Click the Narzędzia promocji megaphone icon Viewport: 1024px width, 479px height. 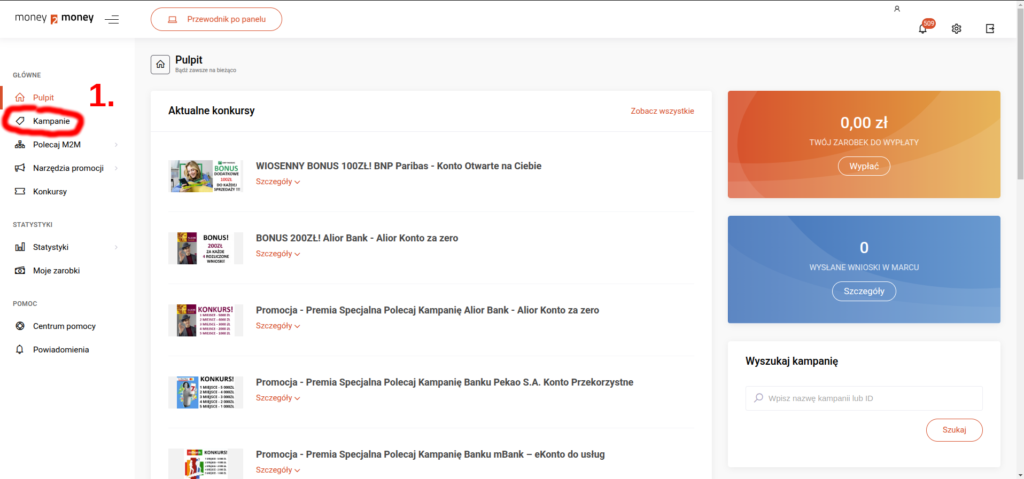(20, 168)
